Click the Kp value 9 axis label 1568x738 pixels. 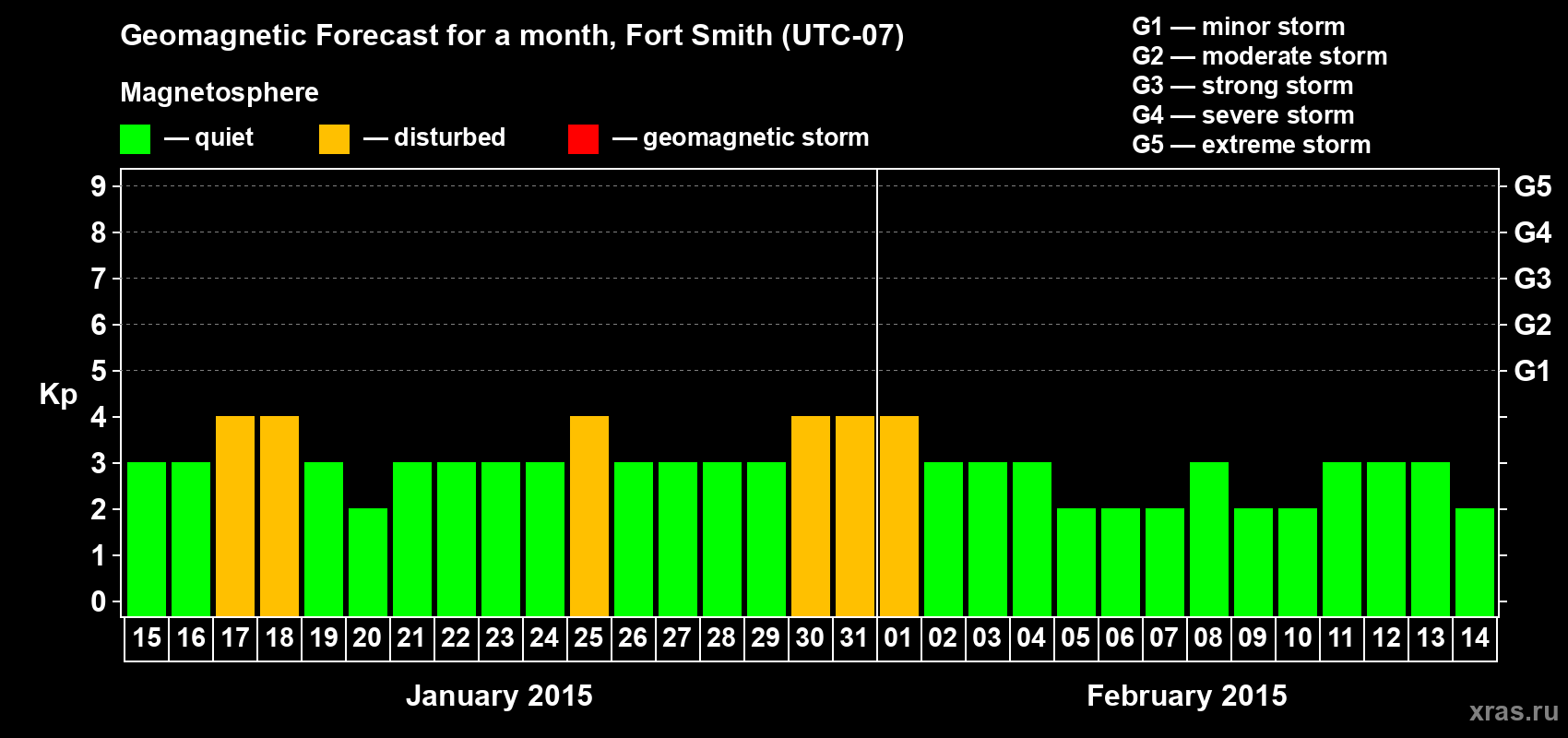[99, 186]
